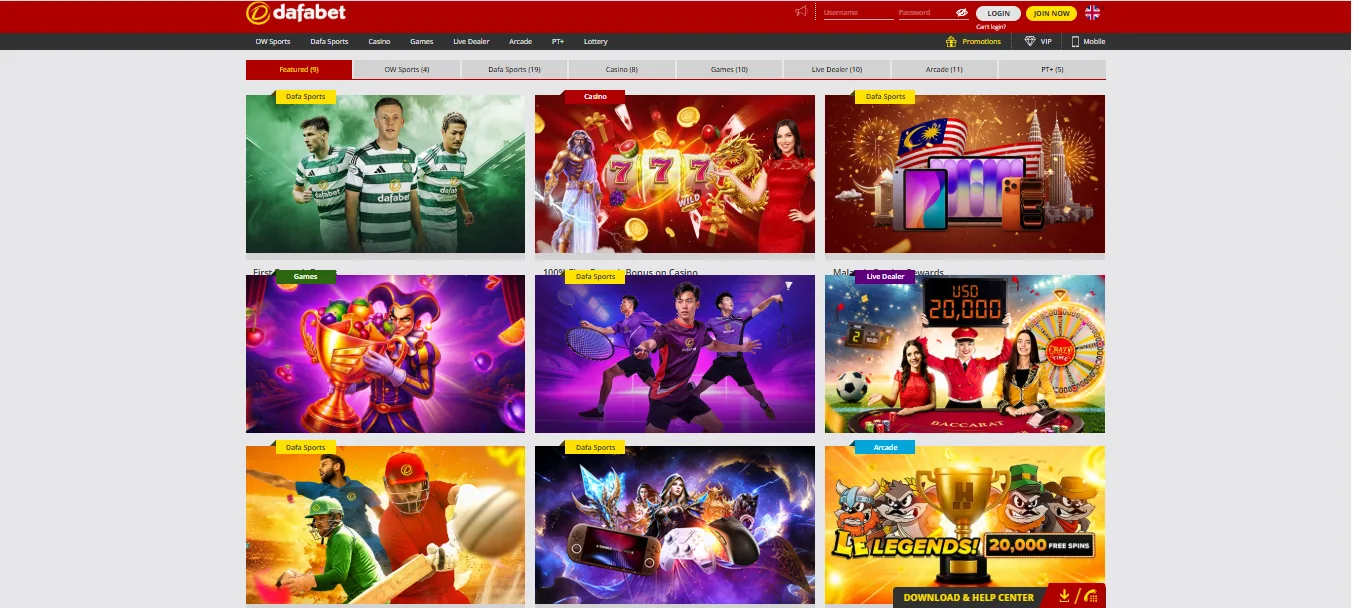Open the badminton players promotion

675,354
